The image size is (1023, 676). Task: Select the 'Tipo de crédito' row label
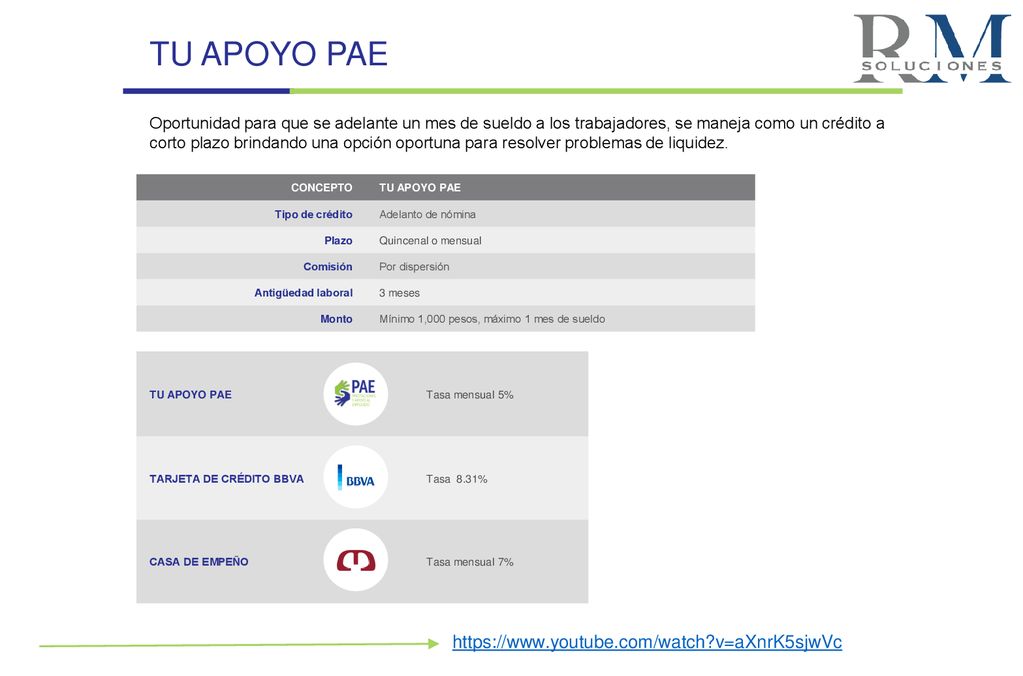313,214
